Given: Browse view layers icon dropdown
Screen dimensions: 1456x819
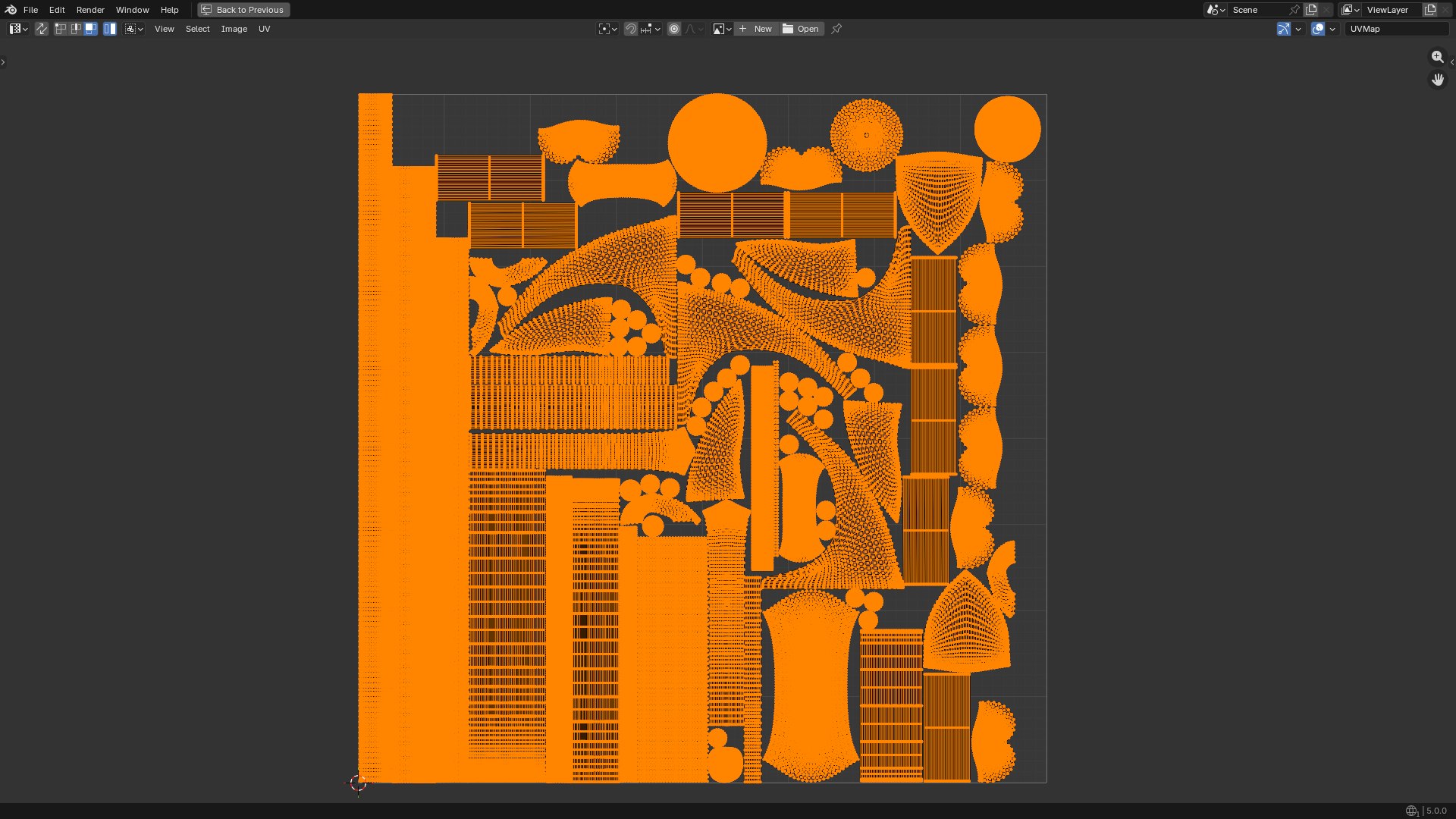Looking at the screenshot, I should coord(1350,10).
